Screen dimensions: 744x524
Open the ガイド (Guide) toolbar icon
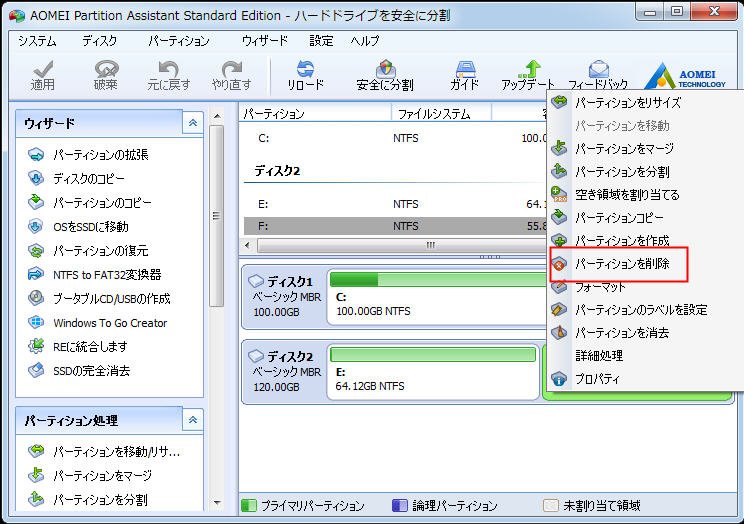pos(464,75)
